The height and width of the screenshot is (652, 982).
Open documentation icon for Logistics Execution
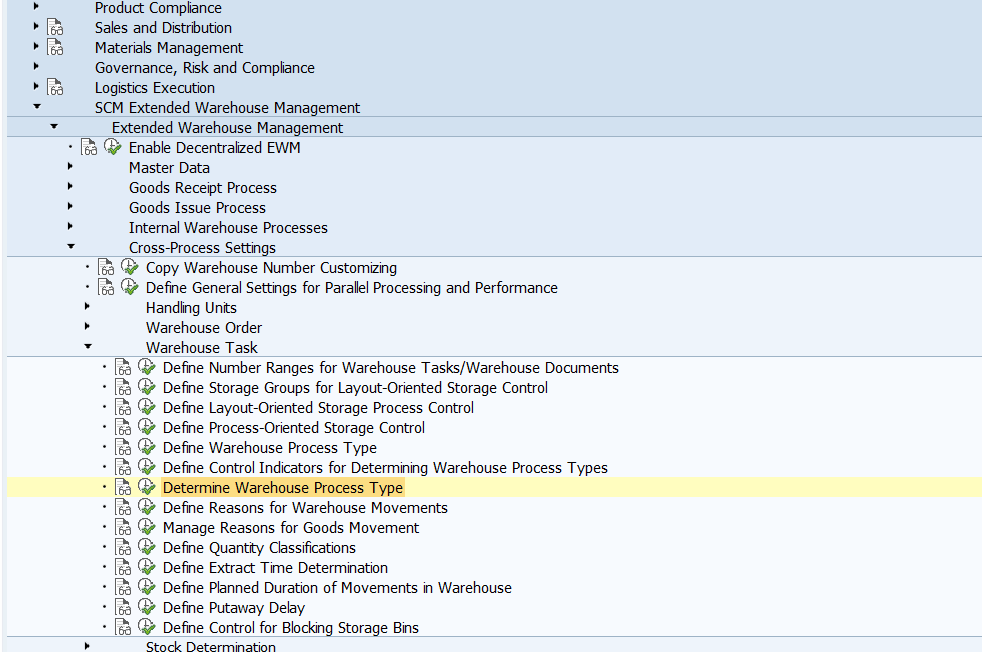(55, 88)
